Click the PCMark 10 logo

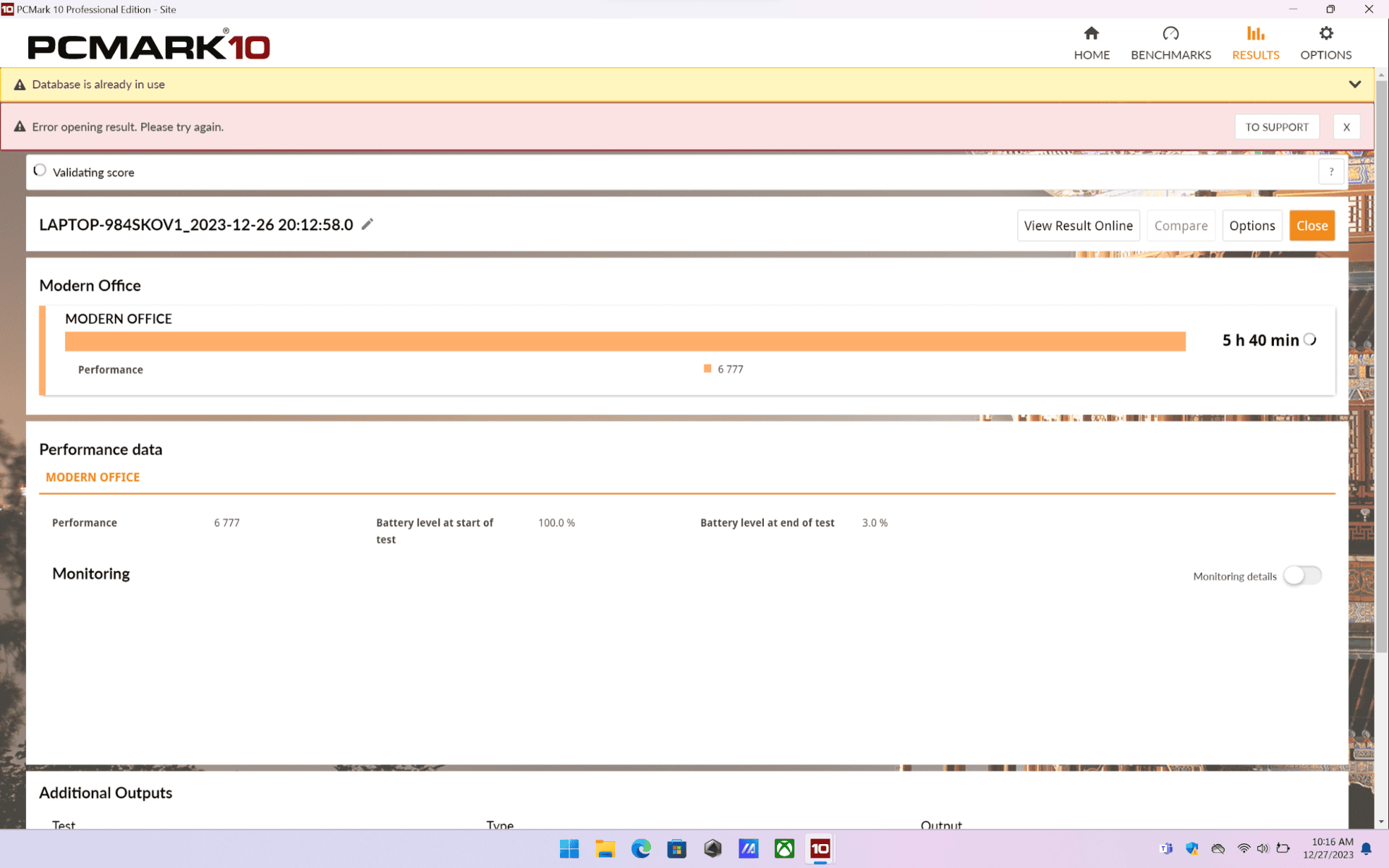click(x=149, y=45)
